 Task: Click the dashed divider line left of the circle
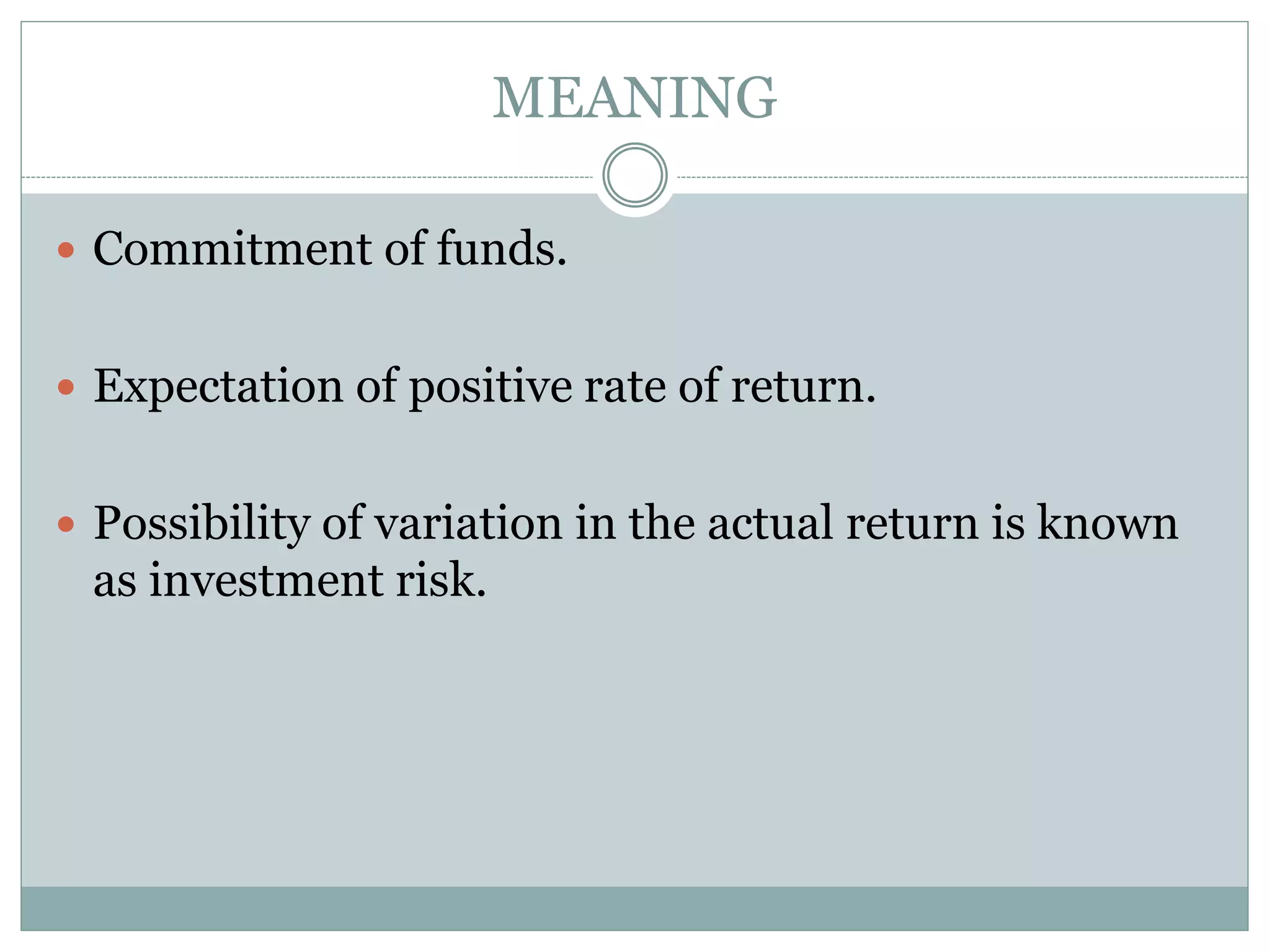[308, 177]
